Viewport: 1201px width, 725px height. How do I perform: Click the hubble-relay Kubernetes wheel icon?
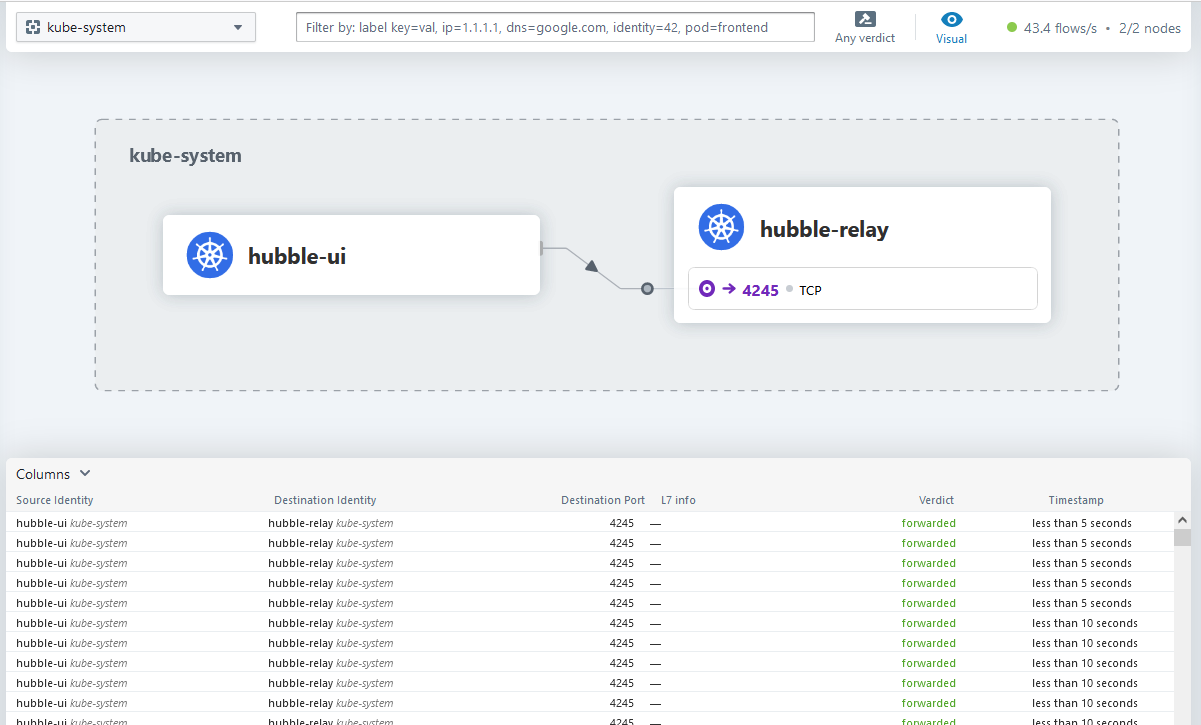click(x=721, y=228)
